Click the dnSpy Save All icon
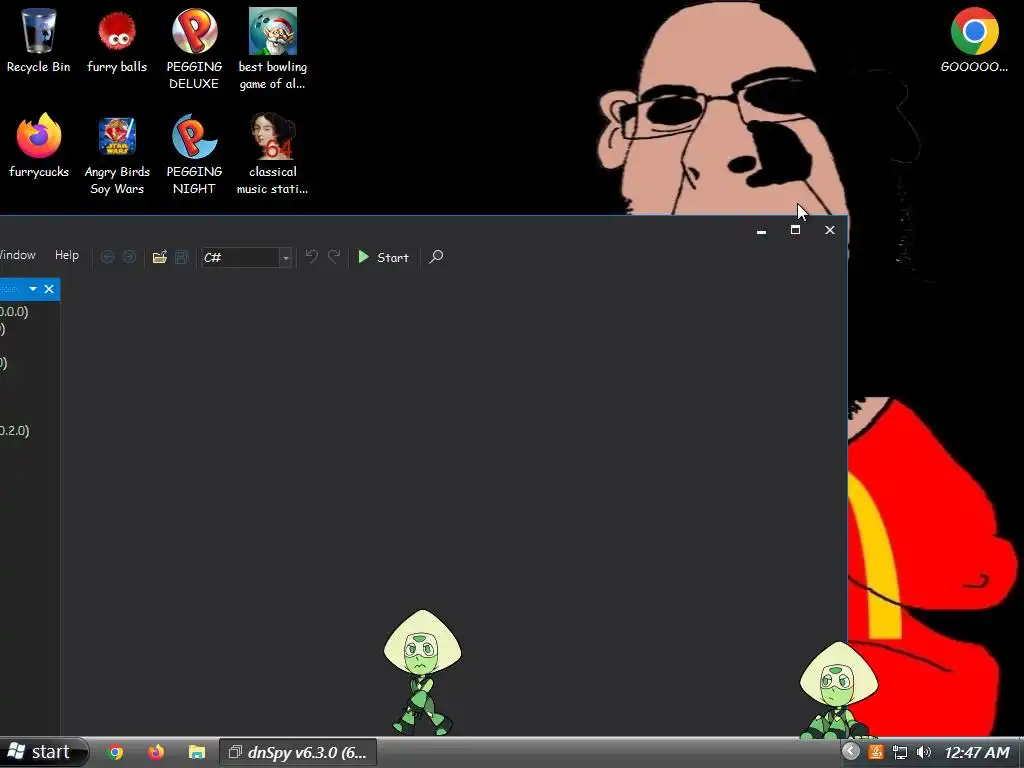This screenshot has width=1024, height=768. click(x=182, y=257)
